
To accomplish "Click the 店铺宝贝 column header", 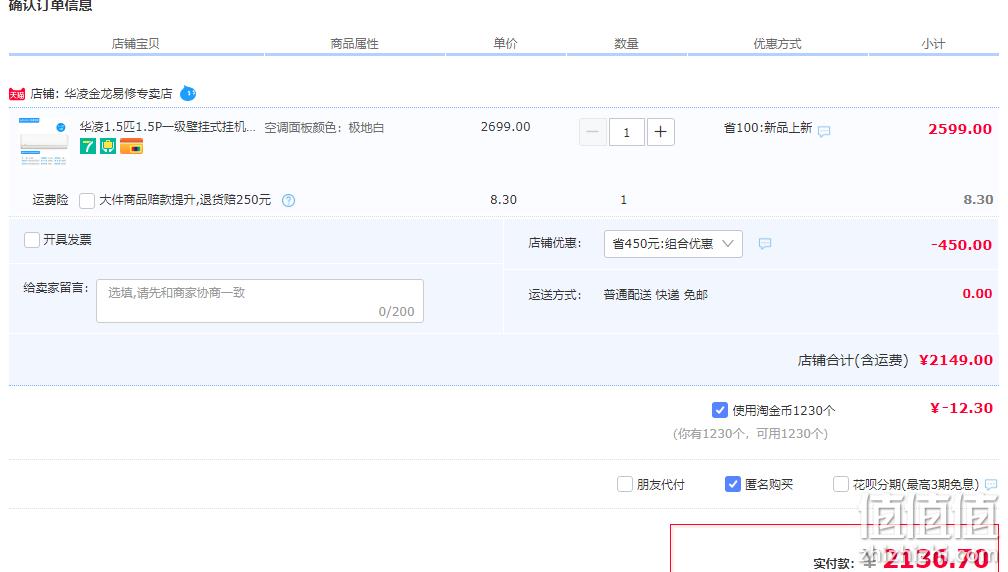I will pos(136,44).
